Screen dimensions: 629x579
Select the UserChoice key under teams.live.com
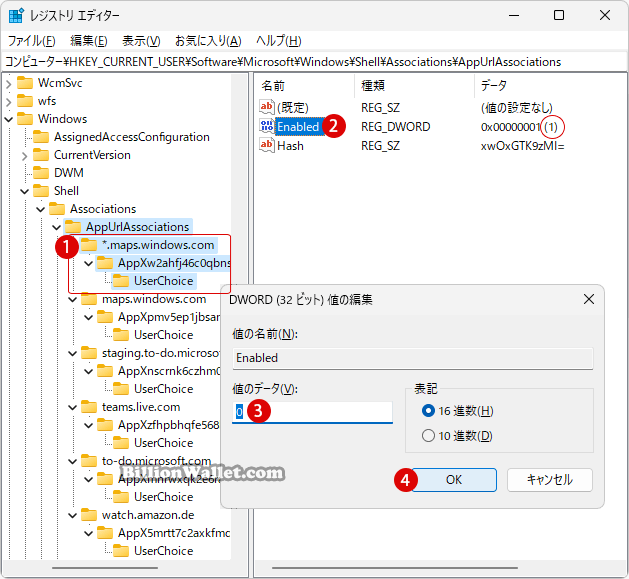164,443
